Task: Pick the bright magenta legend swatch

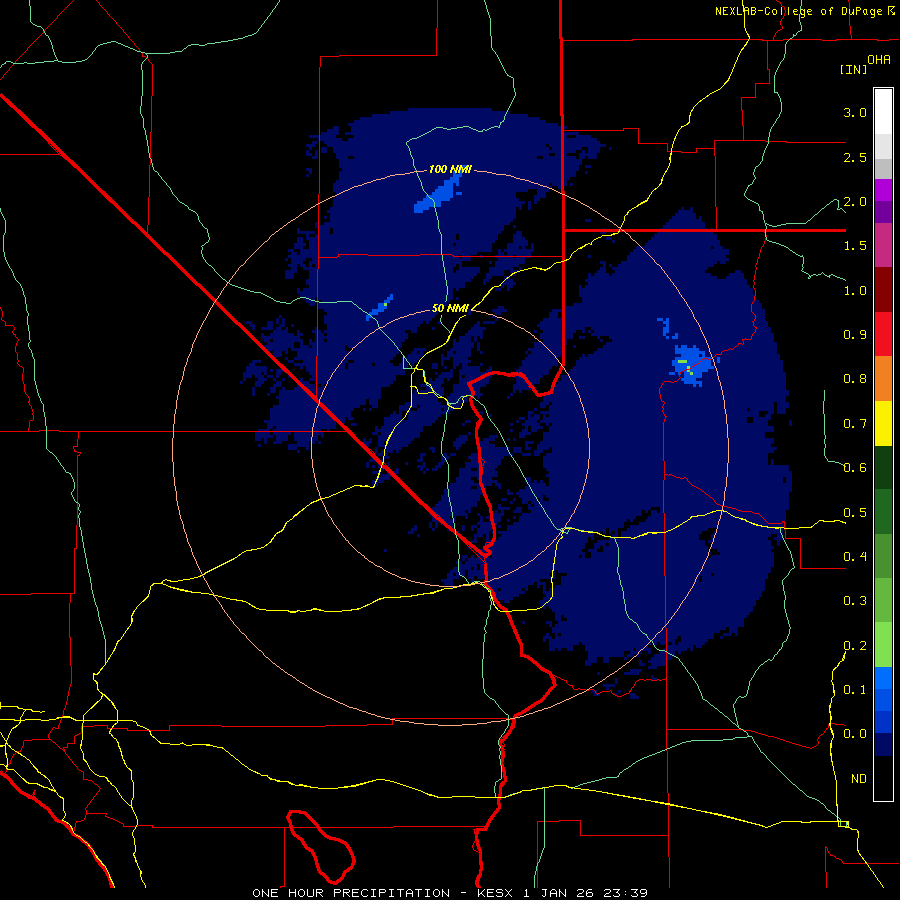Action: tap(883, 190)
